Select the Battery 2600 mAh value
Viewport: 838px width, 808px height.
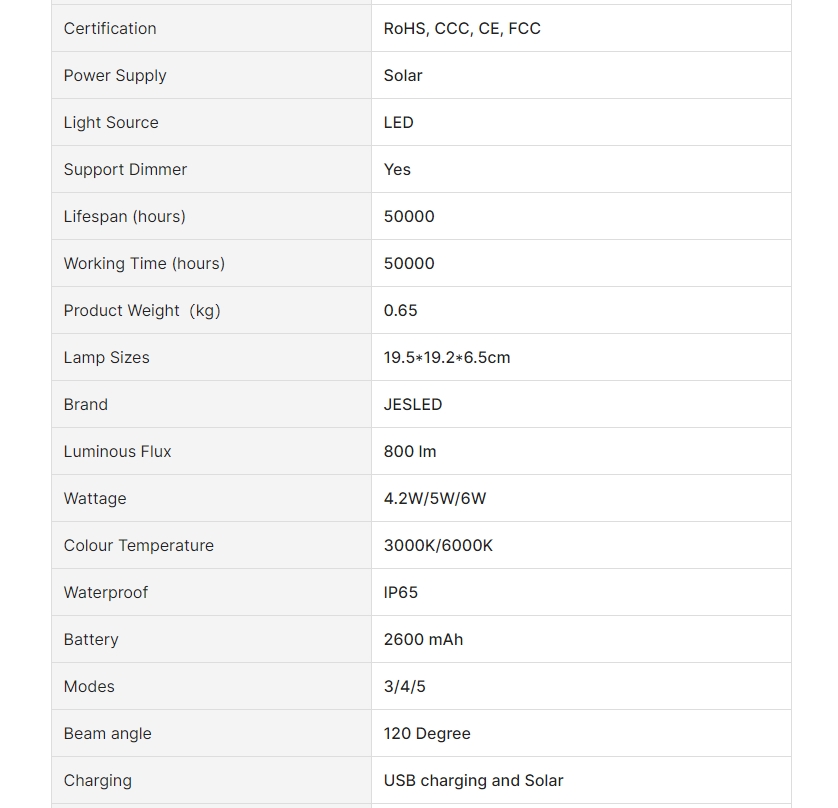tap(423, 640)
